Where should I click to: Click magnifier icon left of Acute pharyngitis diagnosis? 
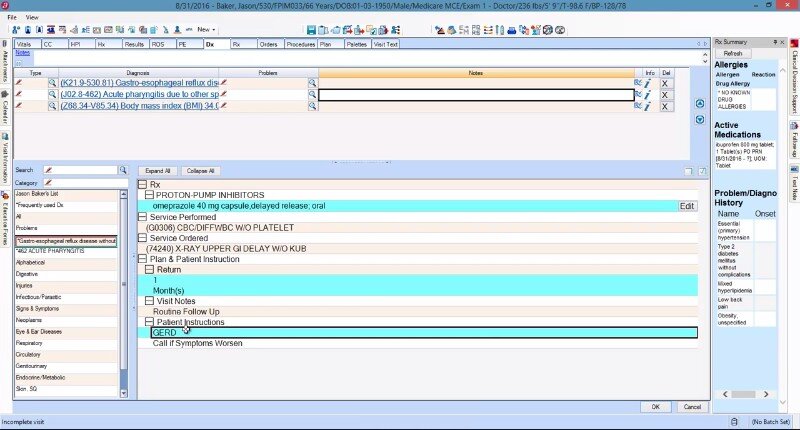click(52, 95)
